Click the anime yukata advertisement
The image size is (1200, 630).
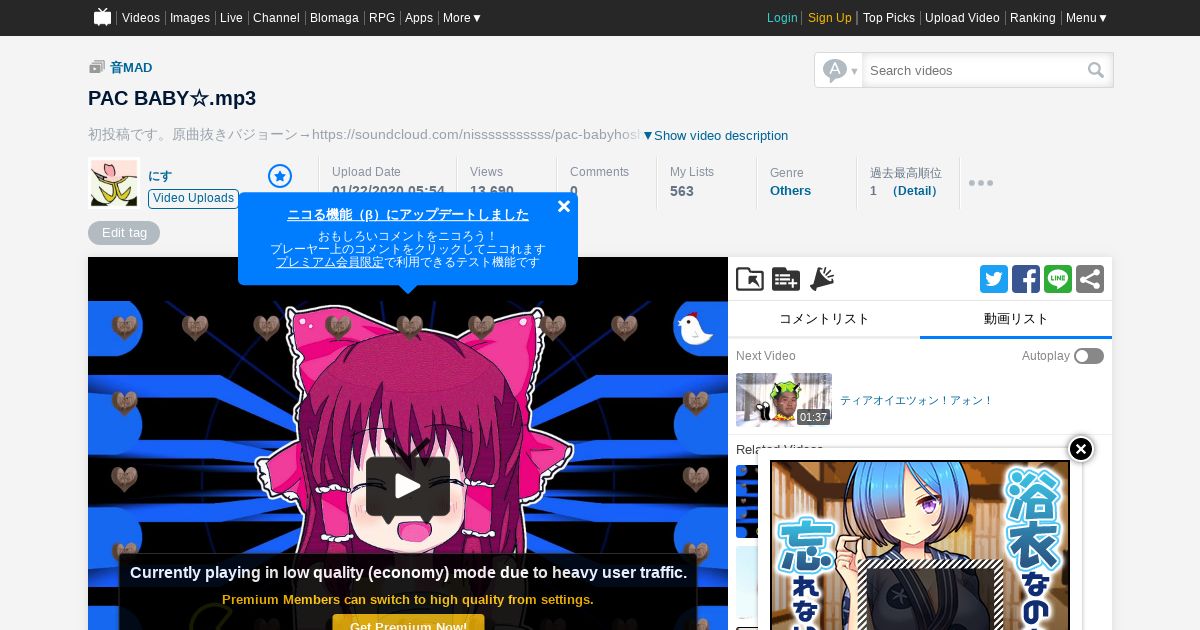point(920,545)
